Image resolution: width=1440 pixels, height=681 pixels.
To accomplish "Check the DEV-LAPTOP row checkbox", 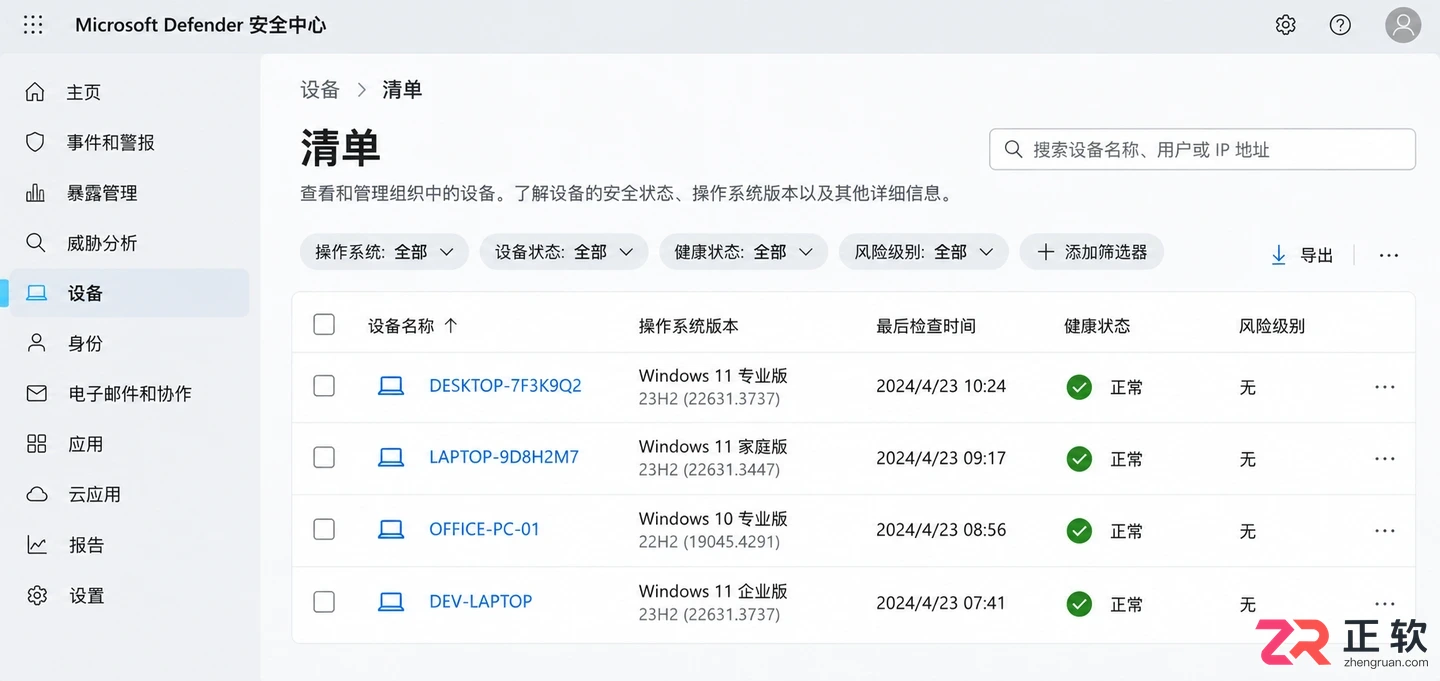I will pyautogui.click(x=324, y=602).
